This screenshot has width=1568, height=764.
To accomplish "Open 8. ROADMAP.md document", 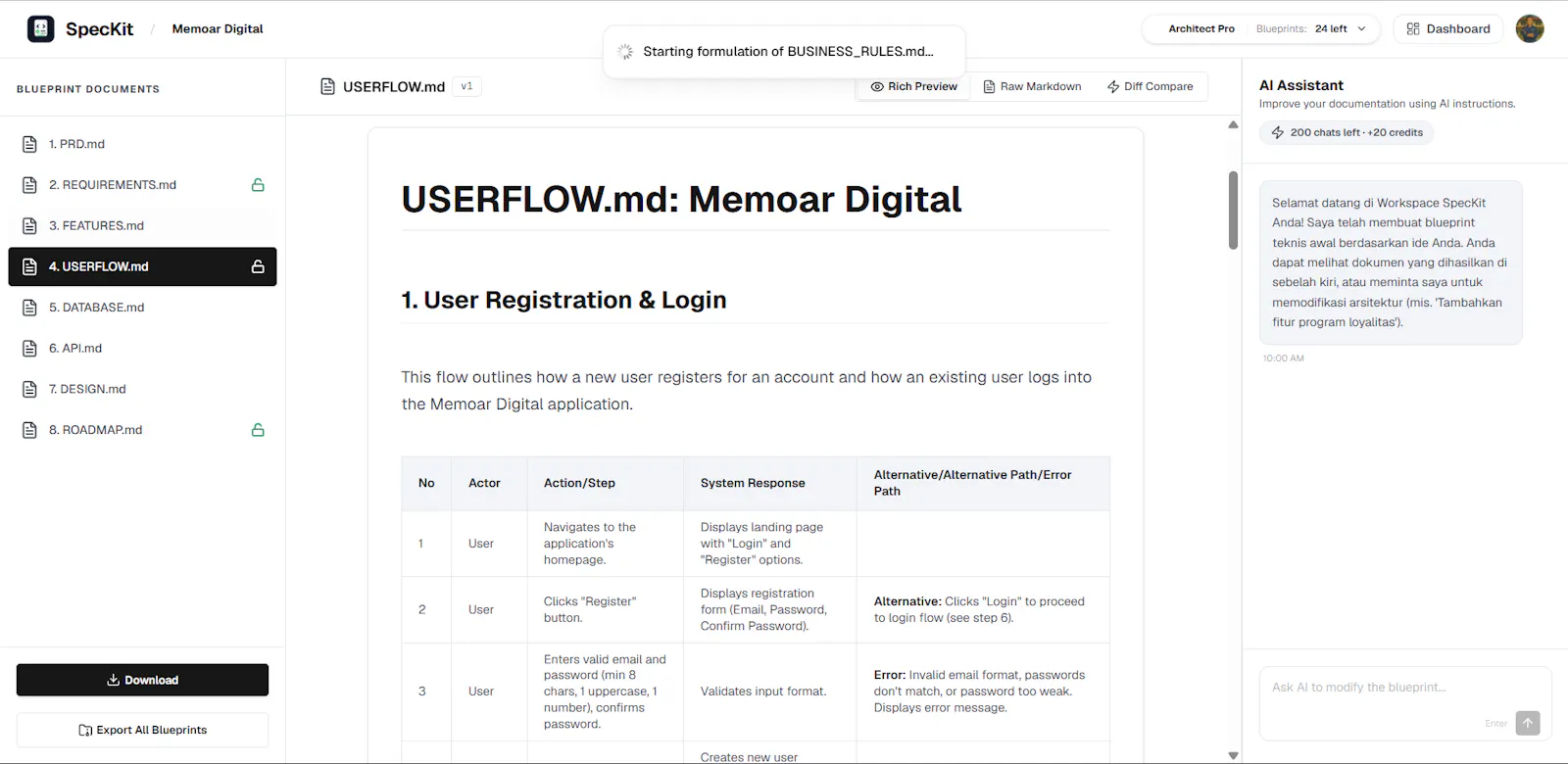I will coord(142,430).
